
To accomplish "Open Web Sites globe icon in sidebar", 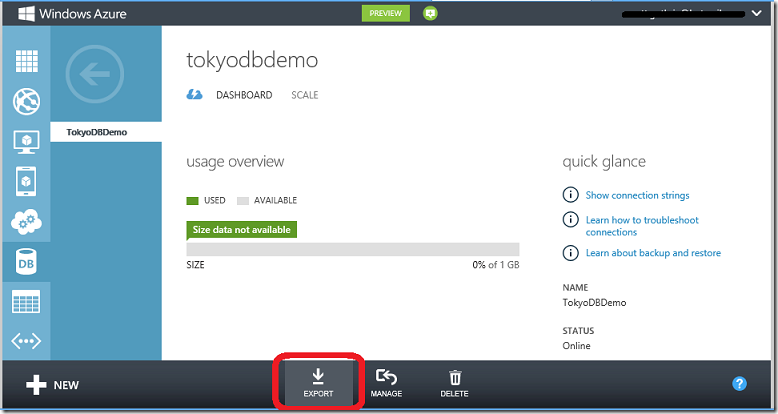I will (26, 101).
